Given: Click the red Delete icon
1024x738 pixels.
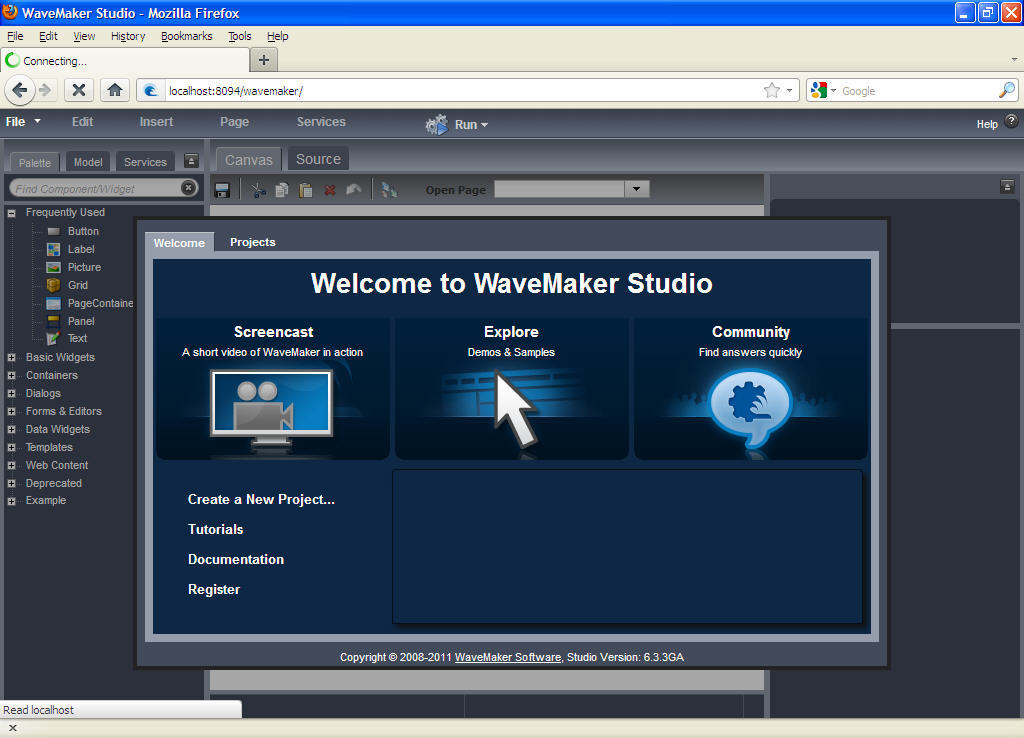Looking at the screenshot, I should click(x=330, y=190).
